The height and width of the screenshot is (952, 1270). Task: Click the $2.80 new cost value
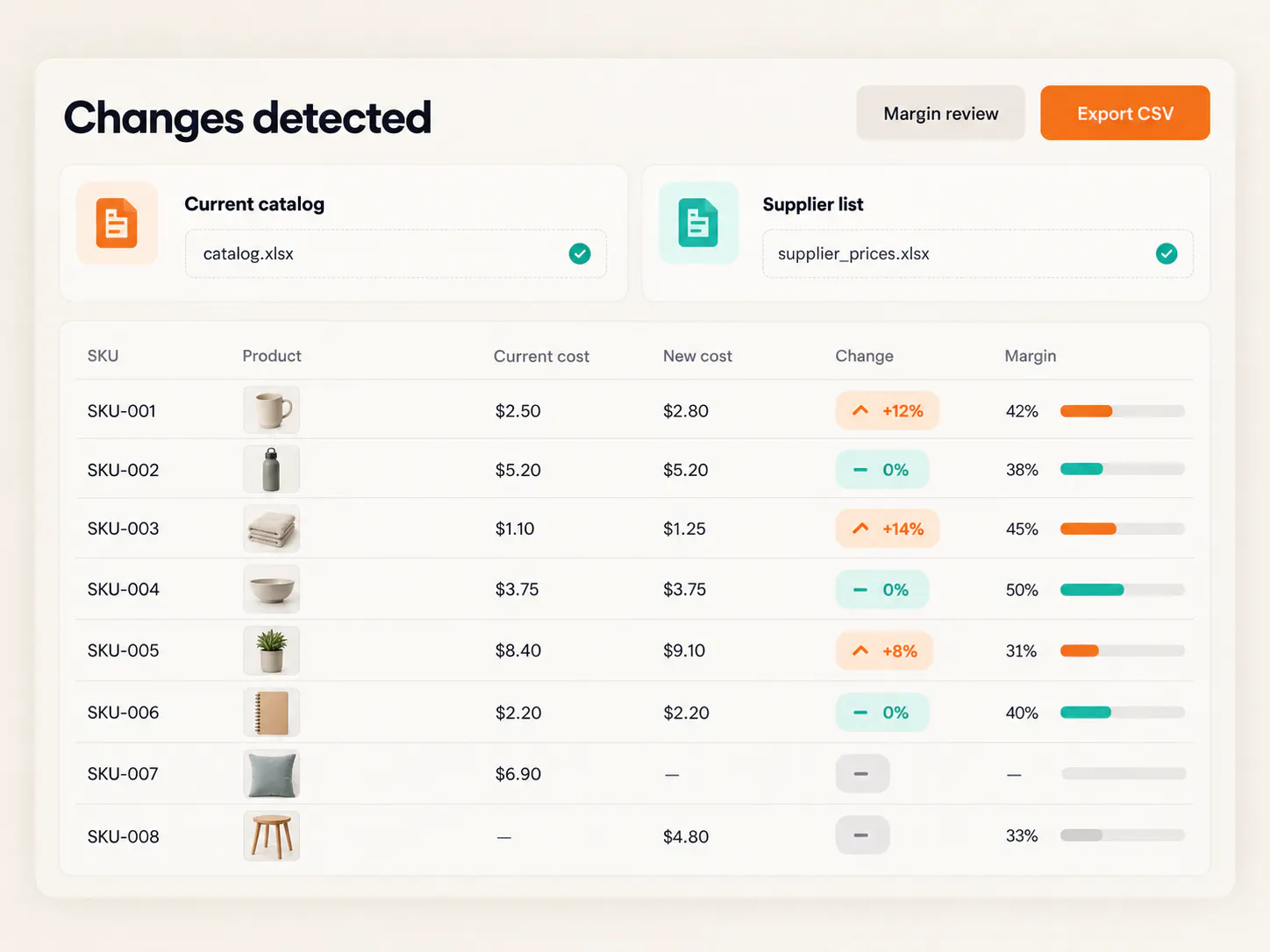(x=686, y=411)
